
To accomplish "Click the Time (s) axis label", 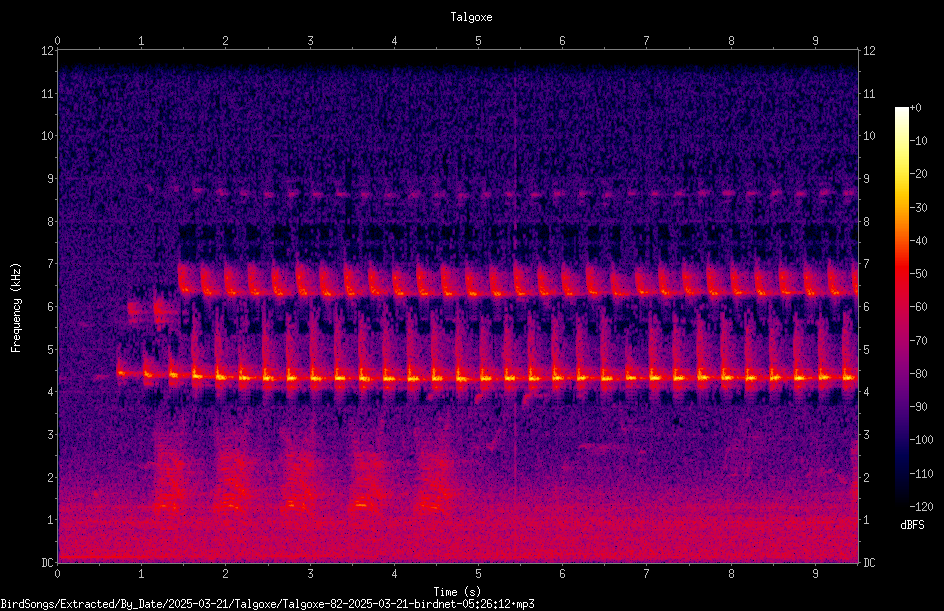I will 458,592.
